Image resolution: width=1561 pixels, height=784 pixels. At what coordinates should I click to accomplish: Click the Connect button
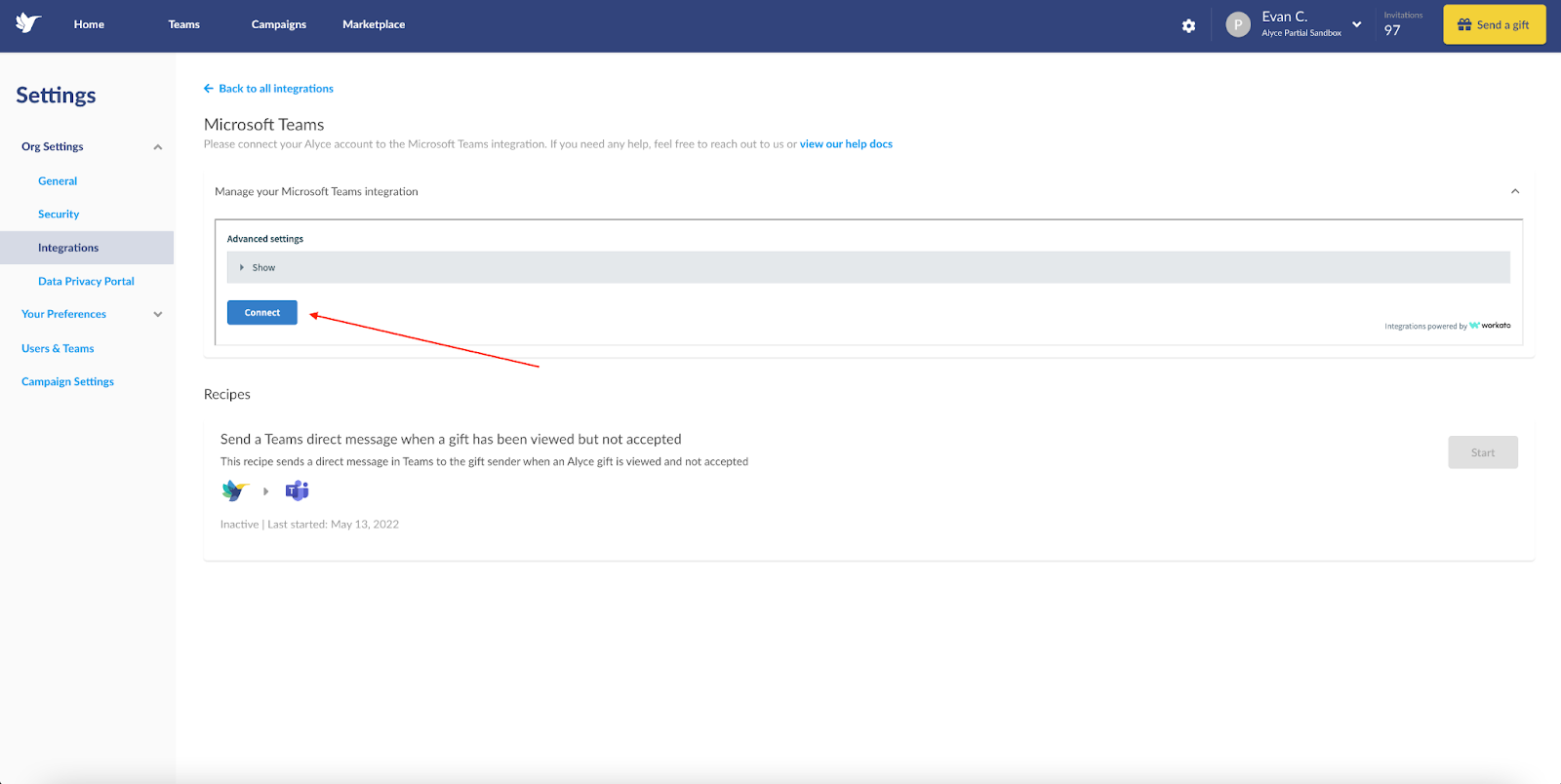(x=262, y=312)
